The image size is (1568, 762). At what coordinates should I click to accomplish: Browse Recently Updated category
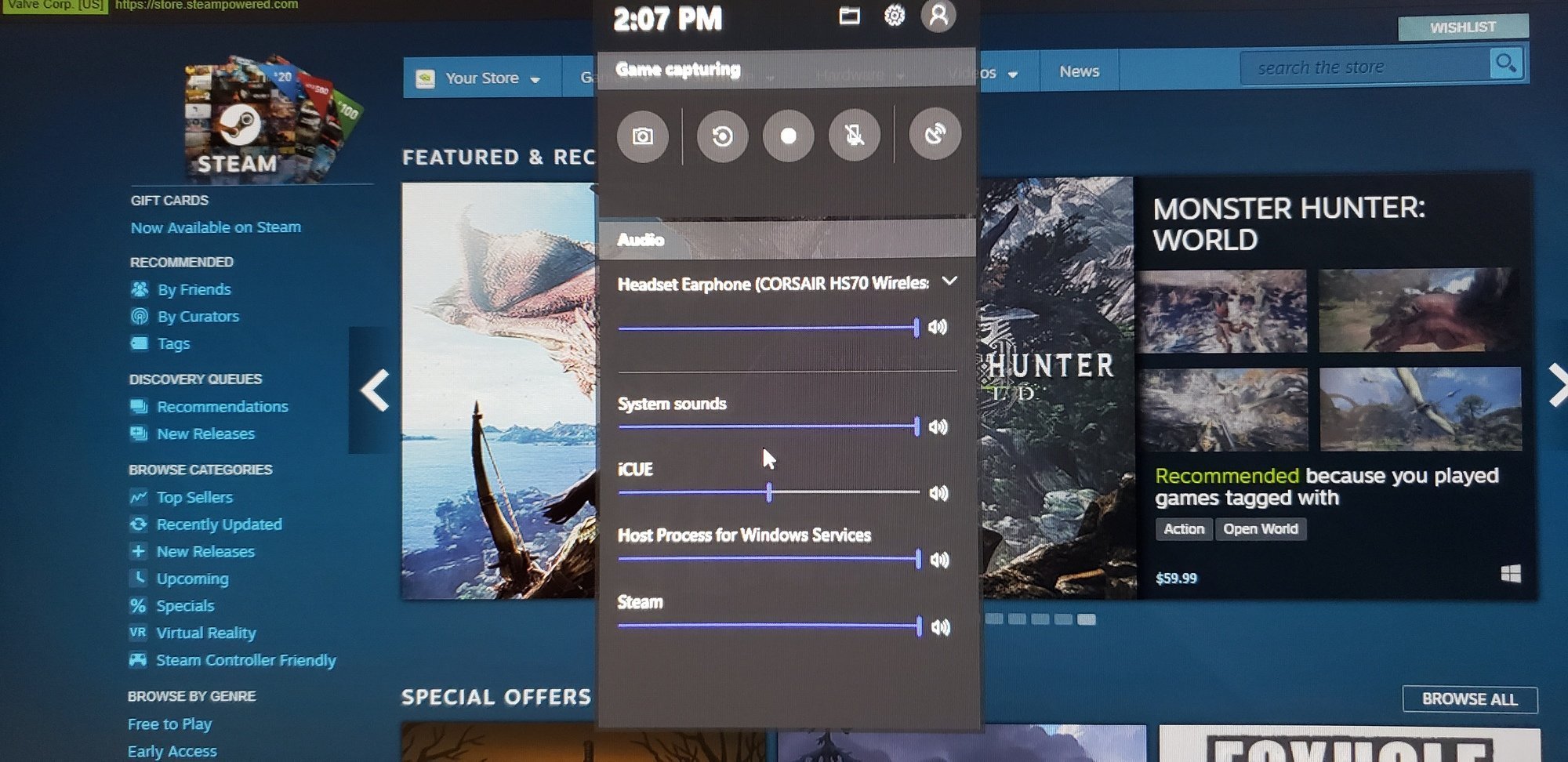coord(220,524)
